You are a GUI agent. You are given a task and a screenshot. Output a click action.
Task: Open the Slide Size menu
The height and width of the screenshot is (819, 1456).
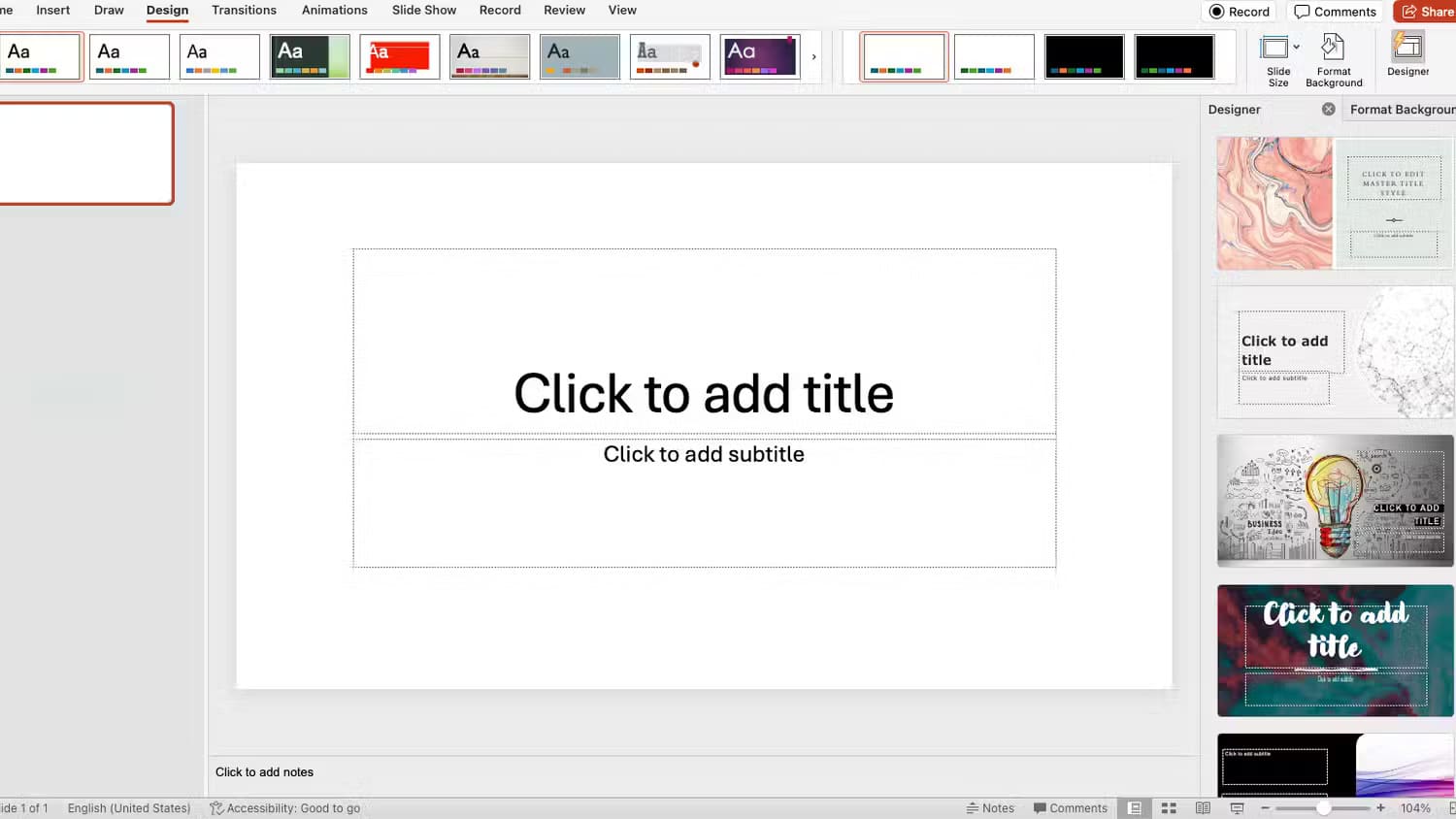click(1278, 61)
